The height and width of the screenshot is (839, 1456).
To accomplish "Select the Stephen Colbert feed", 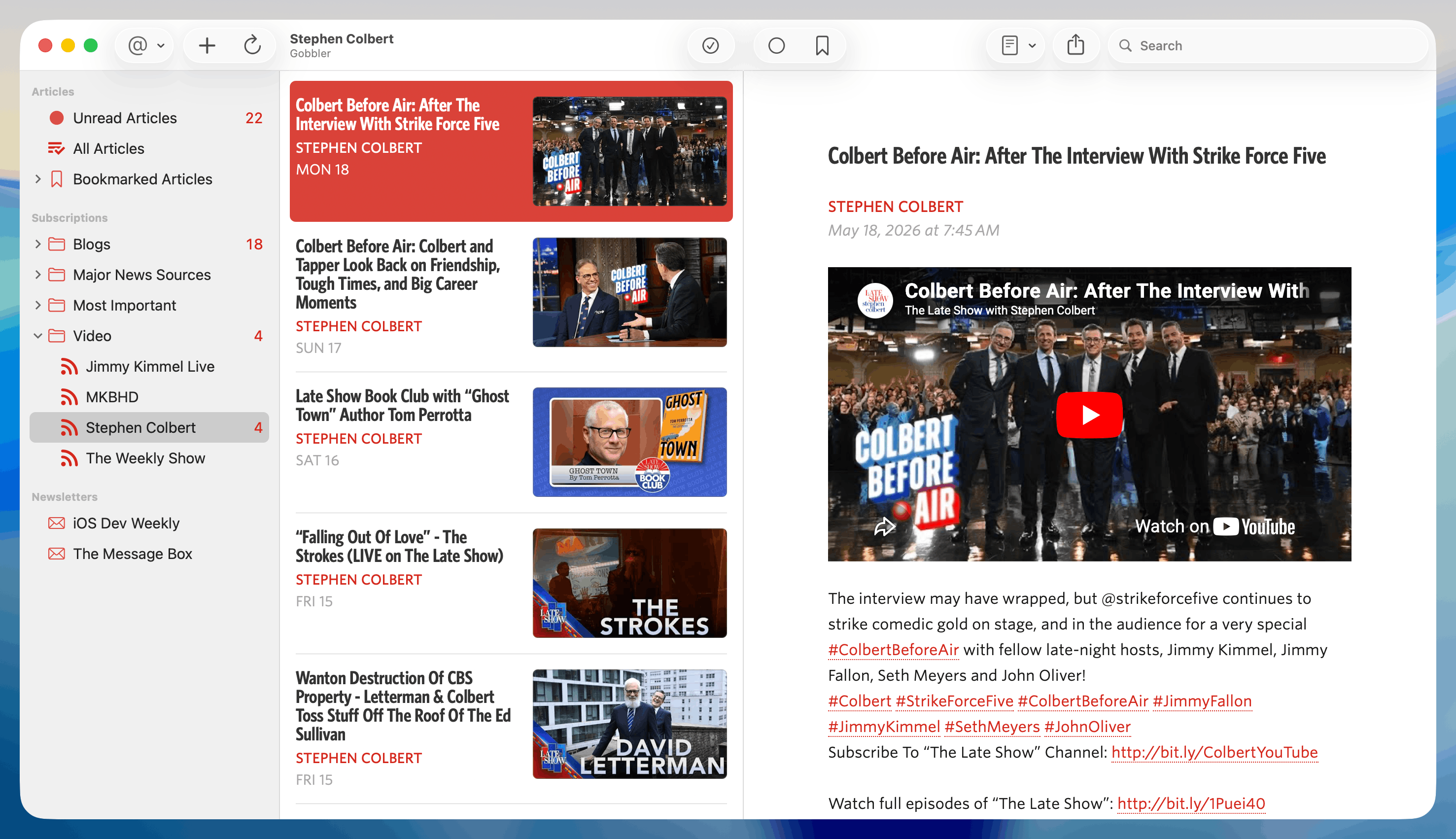I will (x=149, y=427).
